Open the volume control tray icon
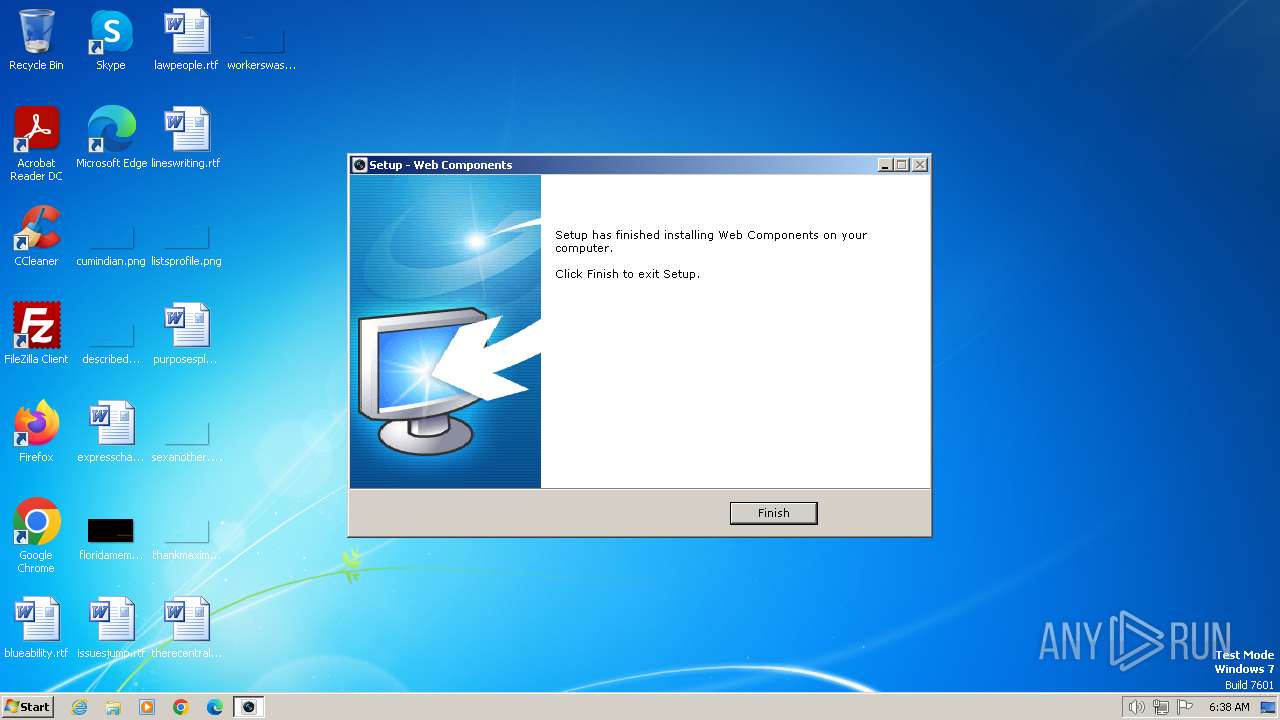The width and height of the screenshot is (1280, 720). (x=1136, y=707)
